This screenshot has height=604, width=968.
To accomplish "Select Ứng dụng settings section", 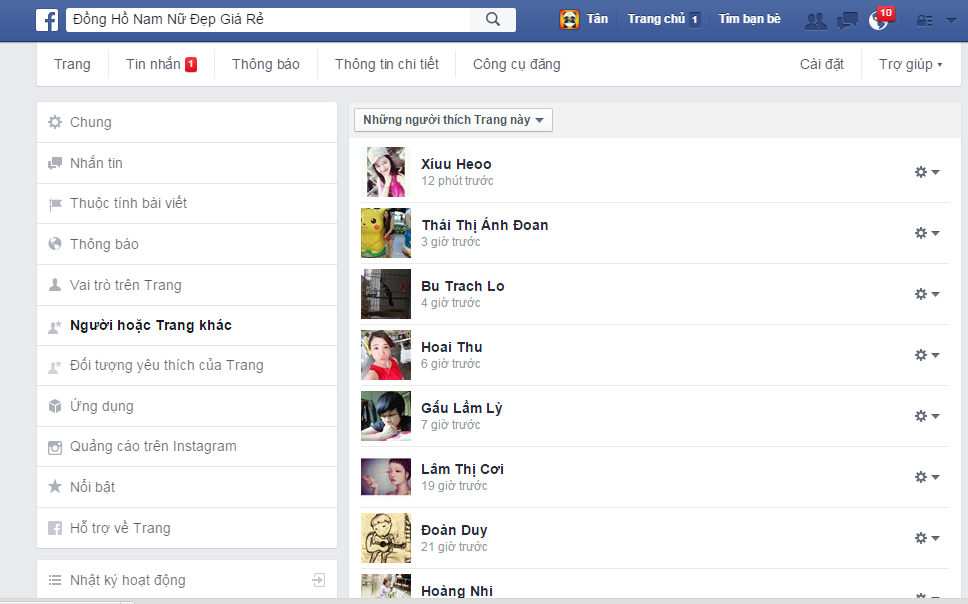I will pos(187,406).
